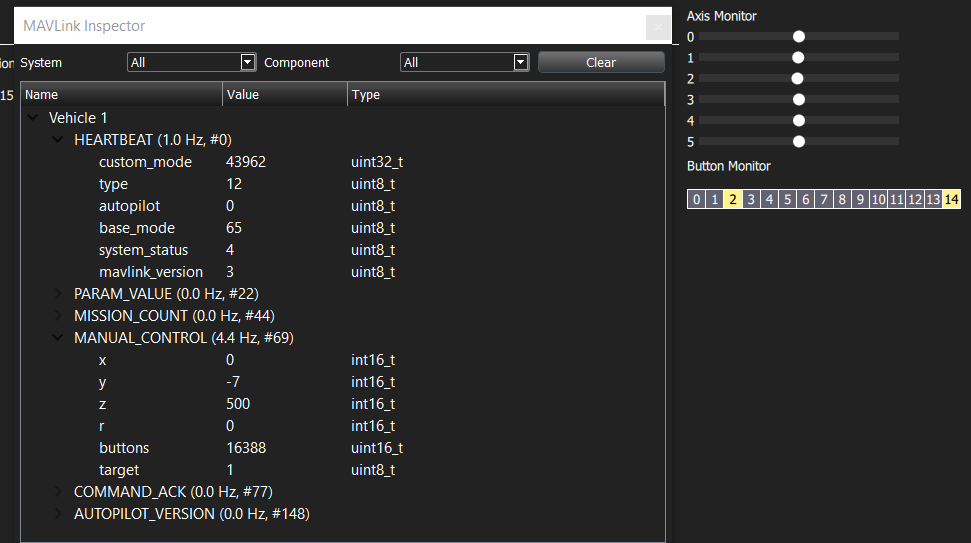Viewport: 971px width, 543px height.
Task: Click Button Monitor indicator 10
Action: (879, 199)
